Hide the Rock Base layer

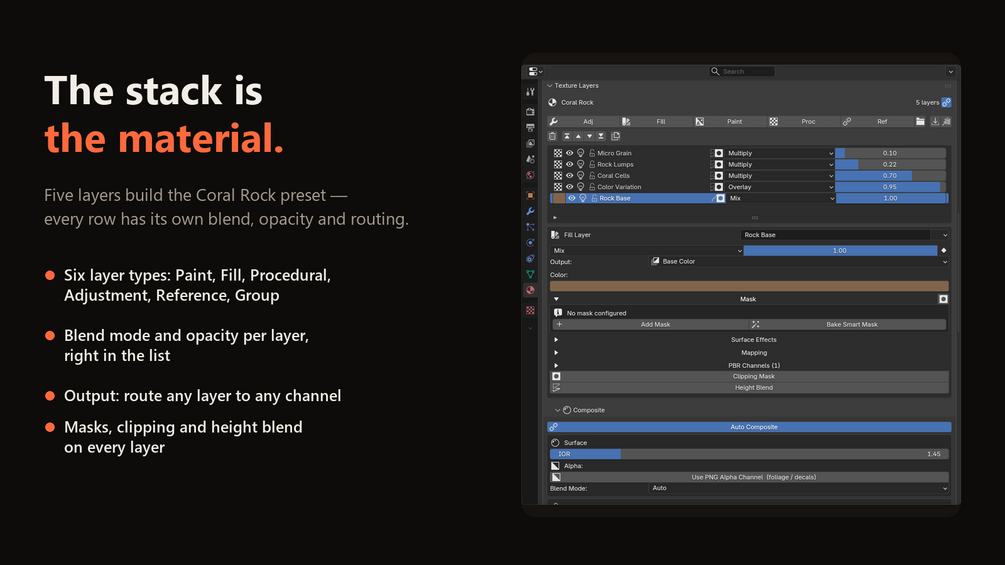coord(572,199)
